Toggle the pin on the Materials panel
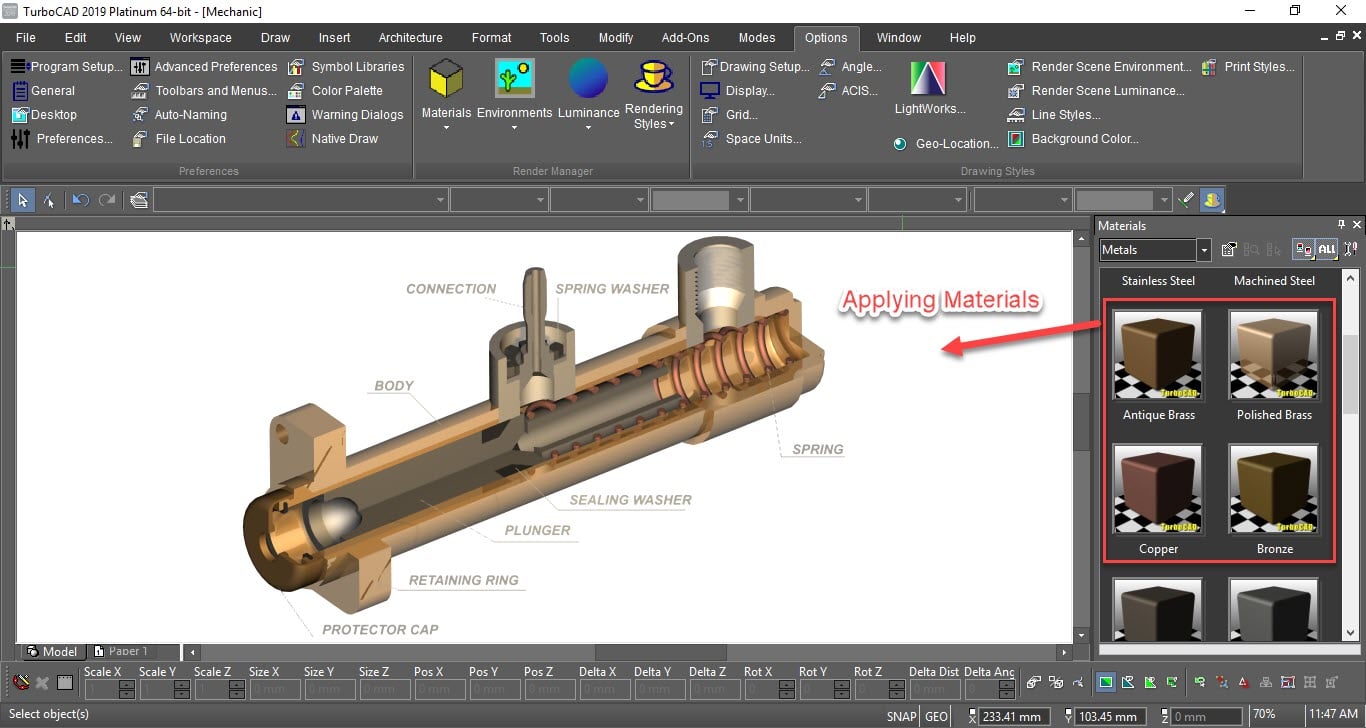1366x728 pixels. pyautogui.click(x=1342, y=225)
